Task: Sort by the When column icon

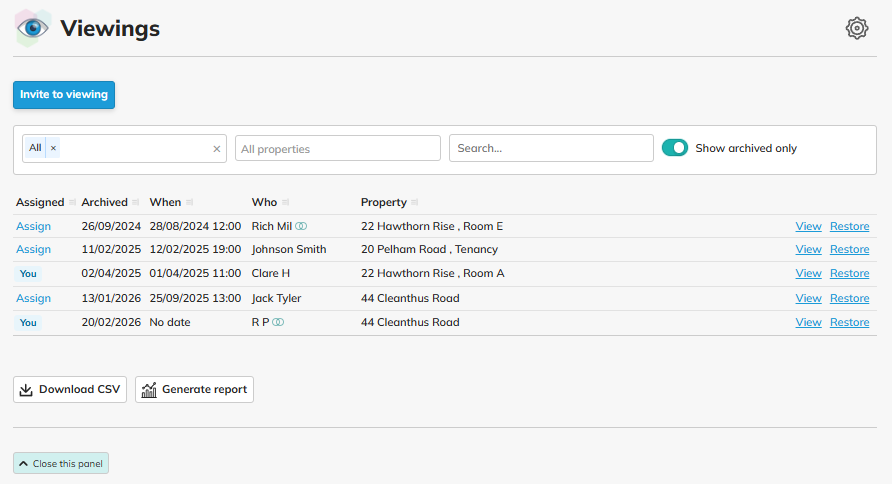Action: (x=190, y=203)
